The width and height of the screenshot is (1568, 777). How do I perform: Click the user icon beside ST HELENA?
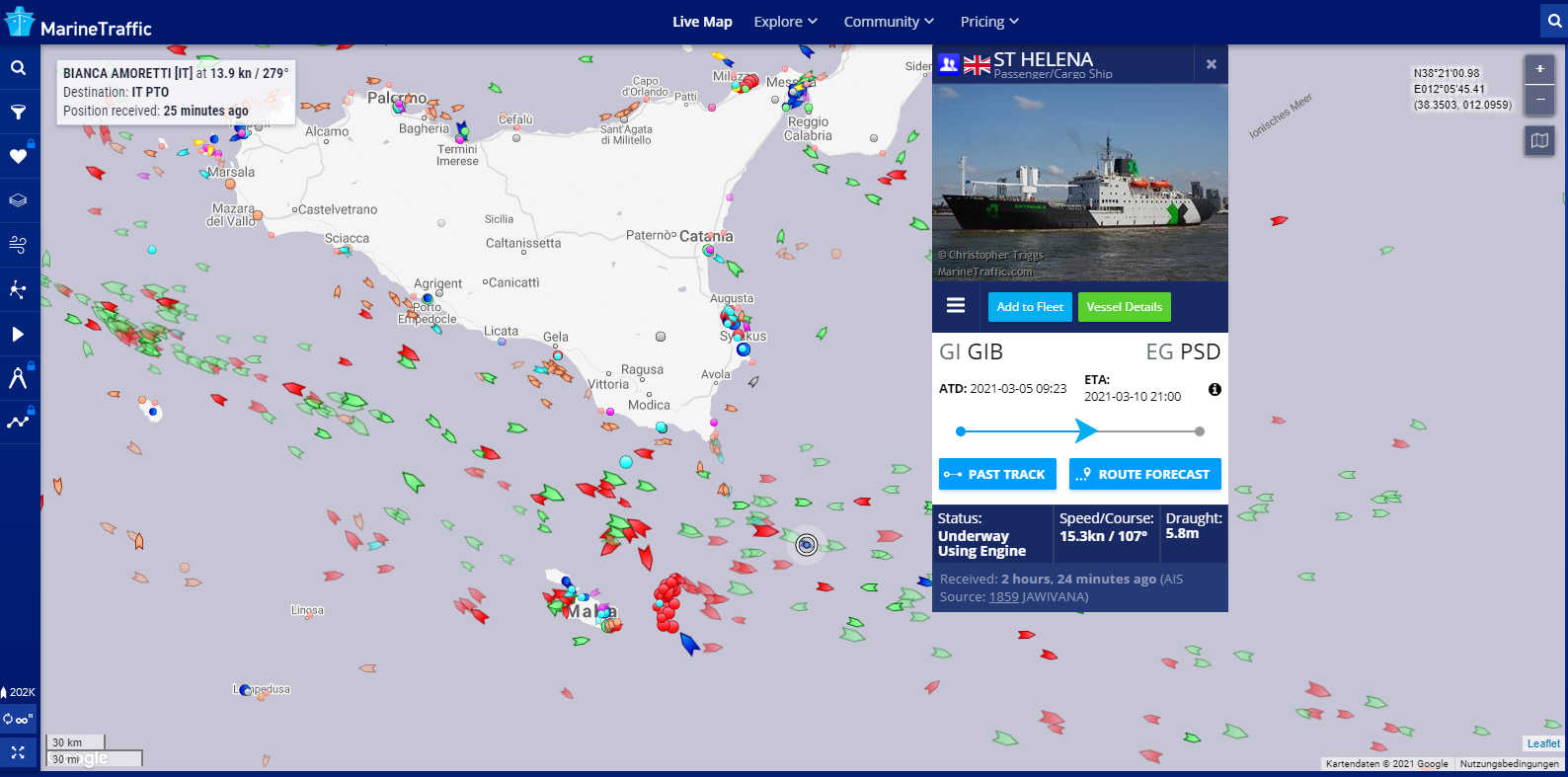coord(948,65)
